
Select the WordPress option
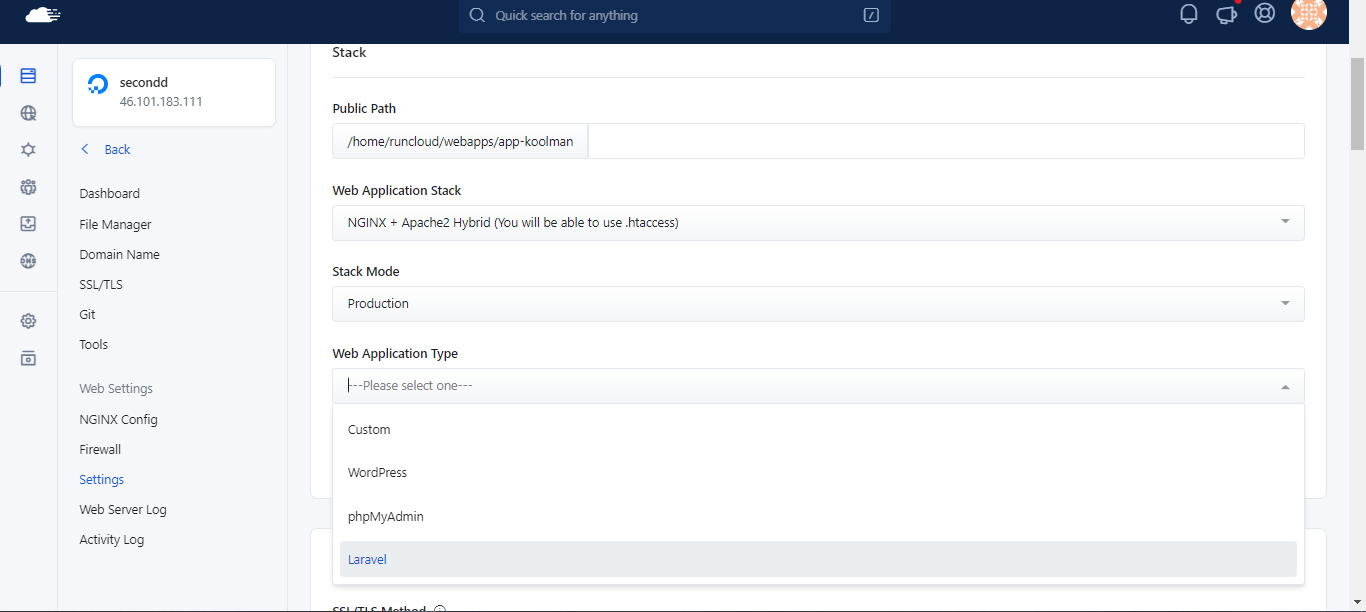(818, 473)
